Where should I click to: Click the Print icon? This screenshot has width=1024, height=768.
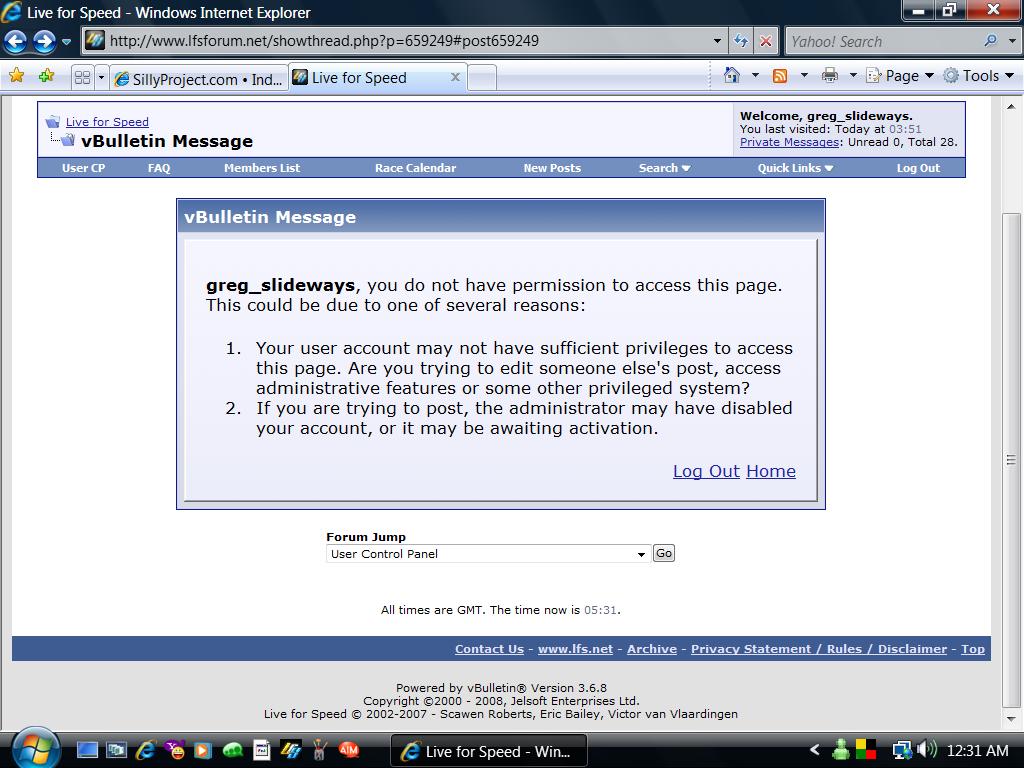[x=829, y=75]
